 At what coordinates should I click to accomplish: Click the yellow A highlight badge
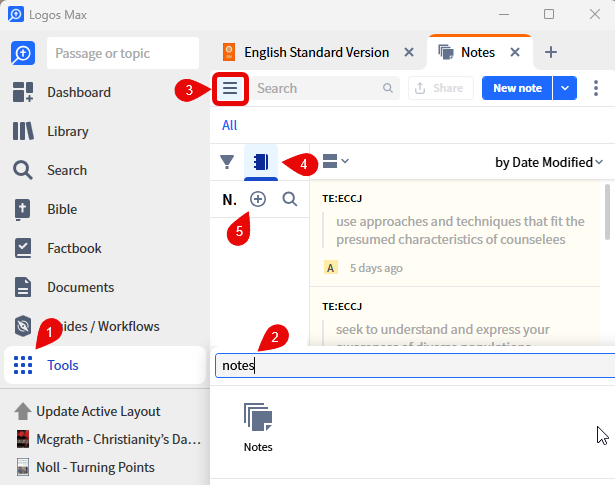tap(331, 268)
